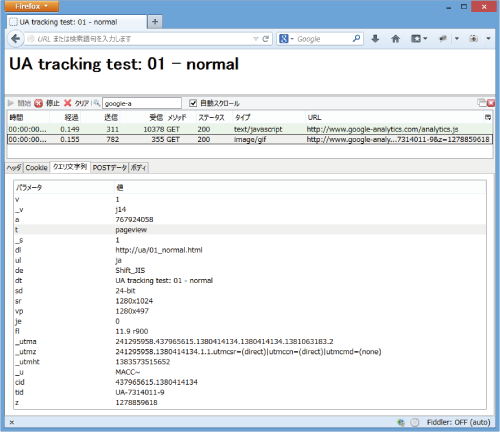This screenshot has height=432, width=500.
Task: Click the filter field containing 'google-a'
Action: (x=142, y=103)
